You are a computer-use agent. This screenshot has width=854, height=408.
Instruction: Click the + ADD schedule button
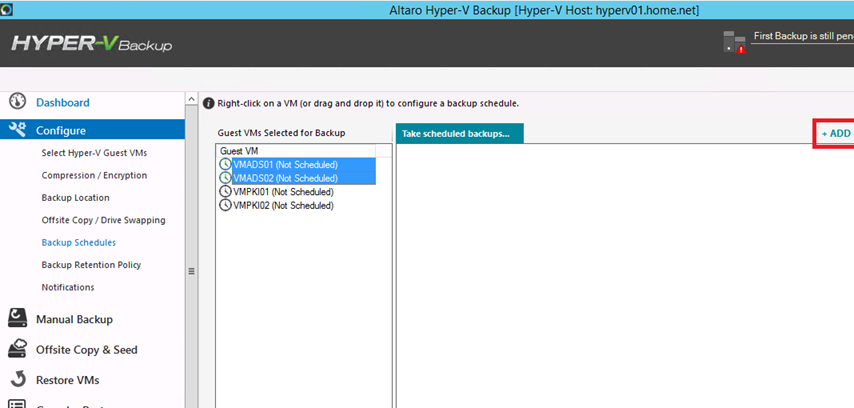[x=835, y=133]
